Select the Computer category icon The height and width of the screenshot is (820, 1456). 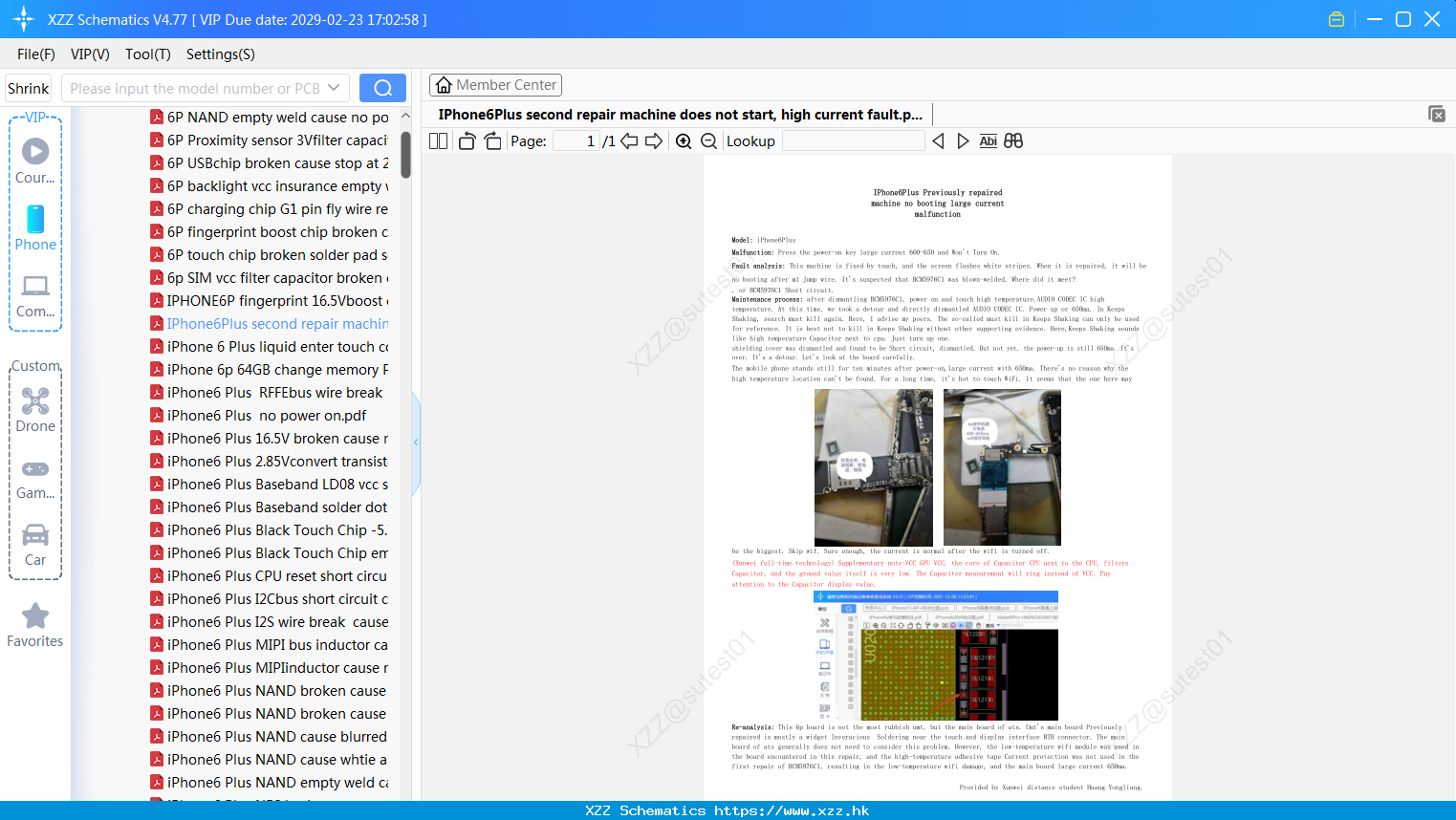[35, 294]
